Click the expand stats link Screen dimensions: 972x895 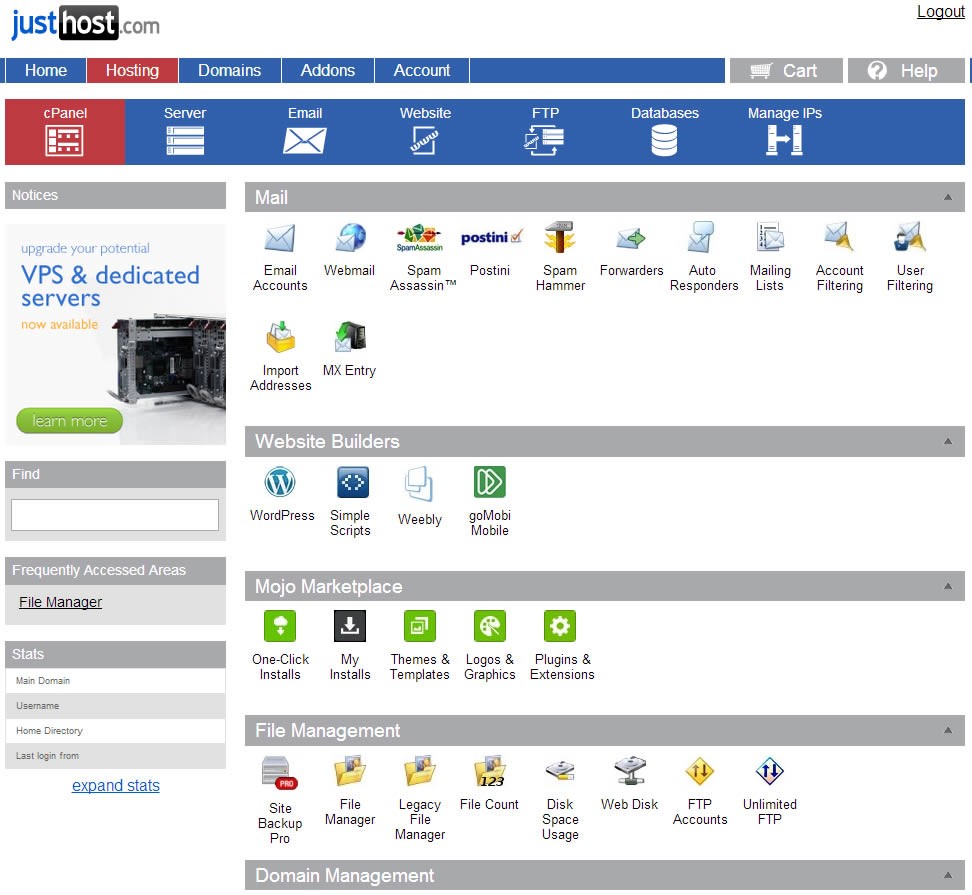pos(115,785)
